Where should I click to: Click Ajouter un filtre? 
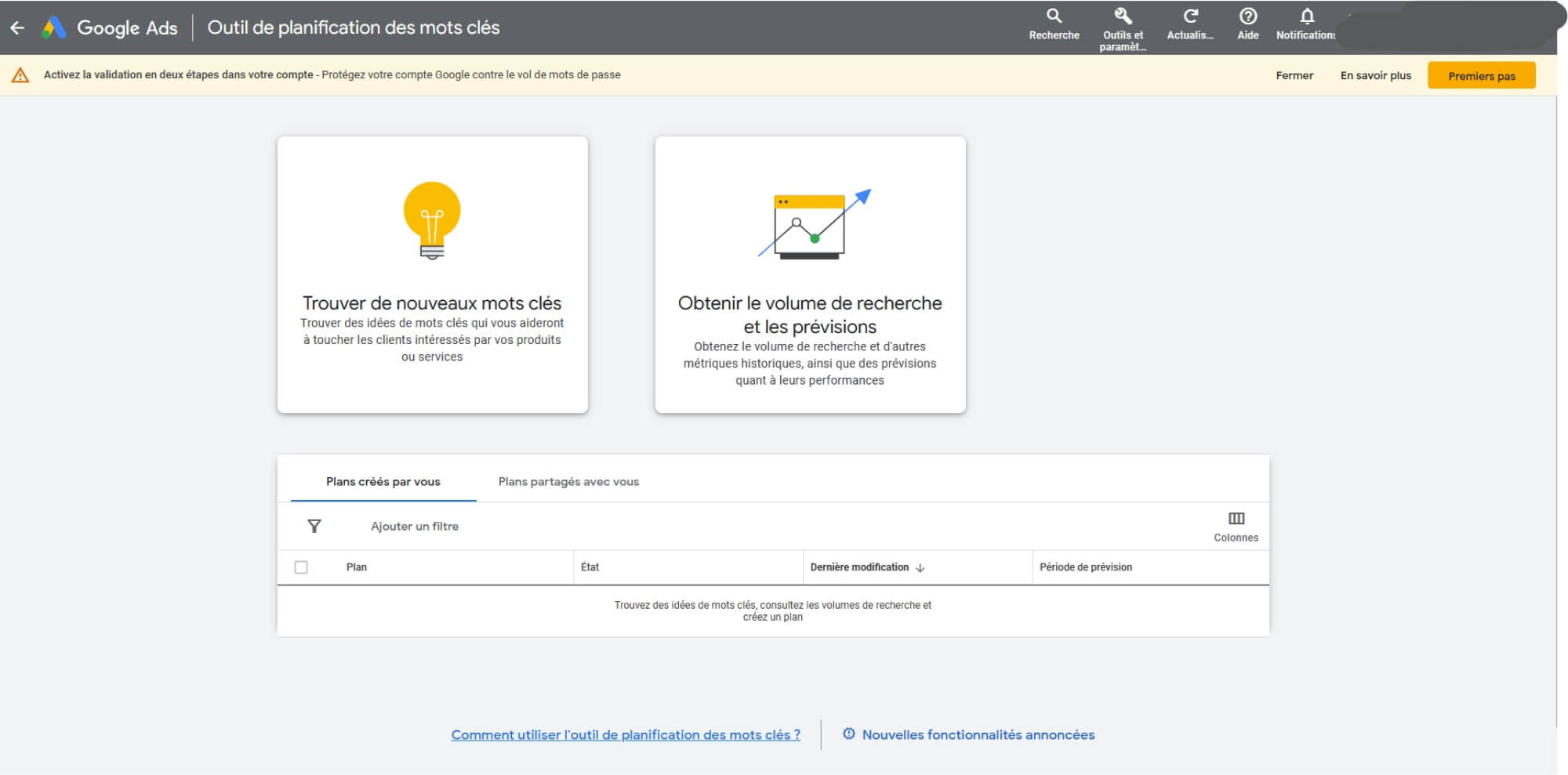tap(415, 525)
